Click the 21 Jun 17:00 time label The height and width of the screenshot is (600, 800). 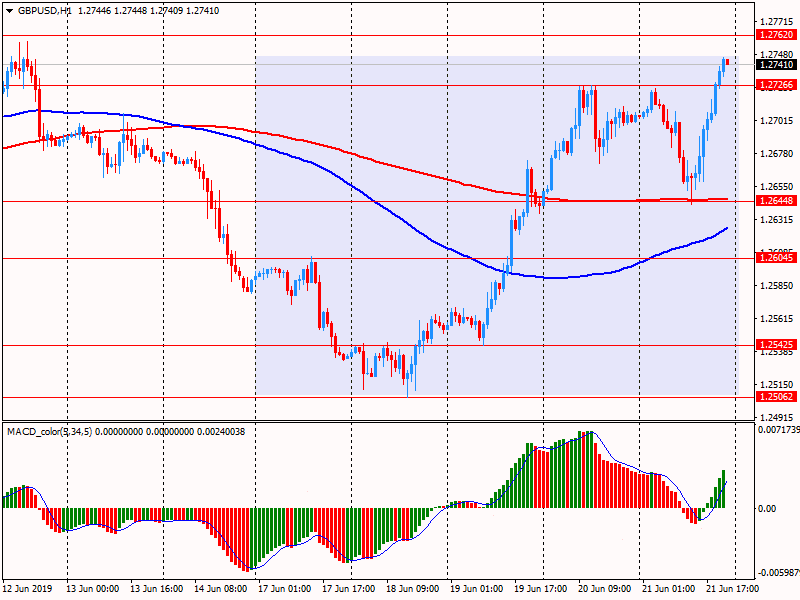click(x=733, y=588)
